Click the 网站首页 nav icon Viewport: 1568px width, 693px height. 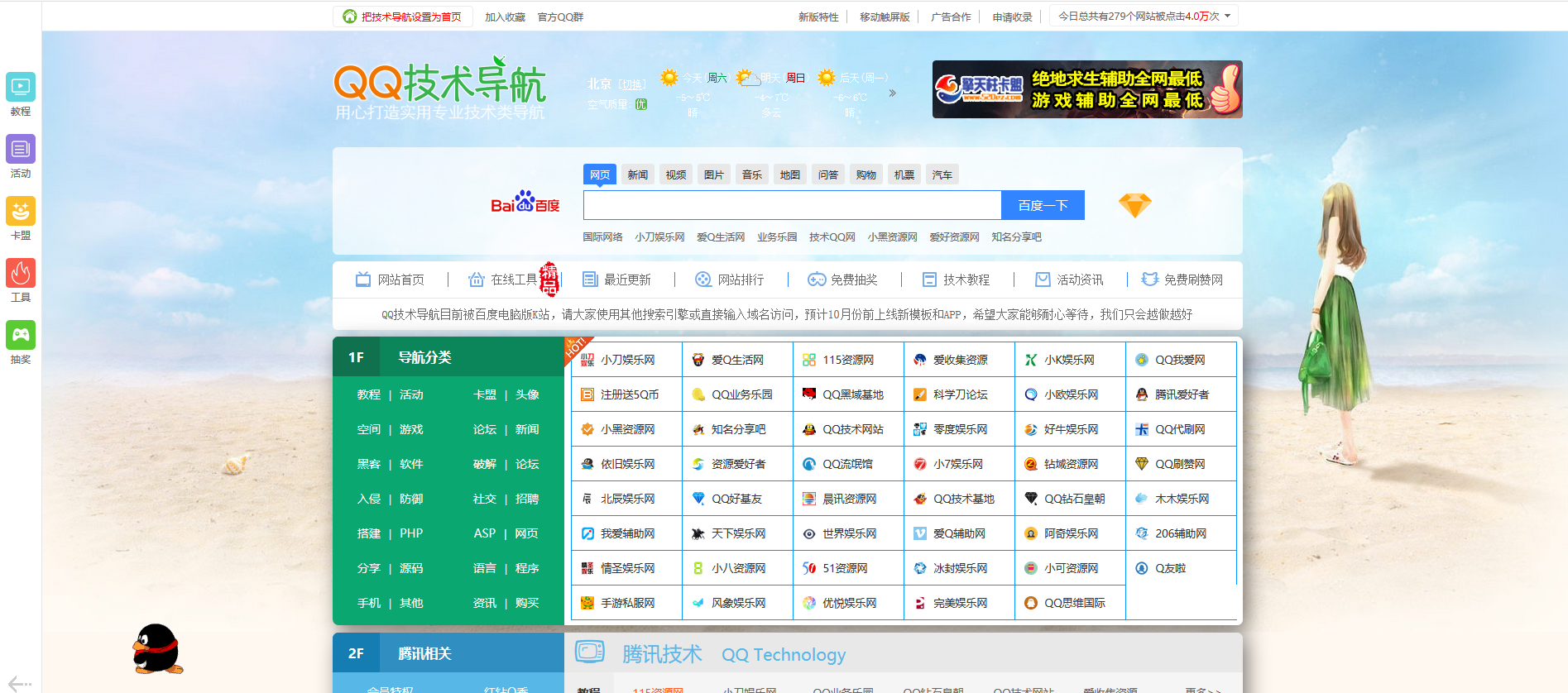click(x=363, y=280)
